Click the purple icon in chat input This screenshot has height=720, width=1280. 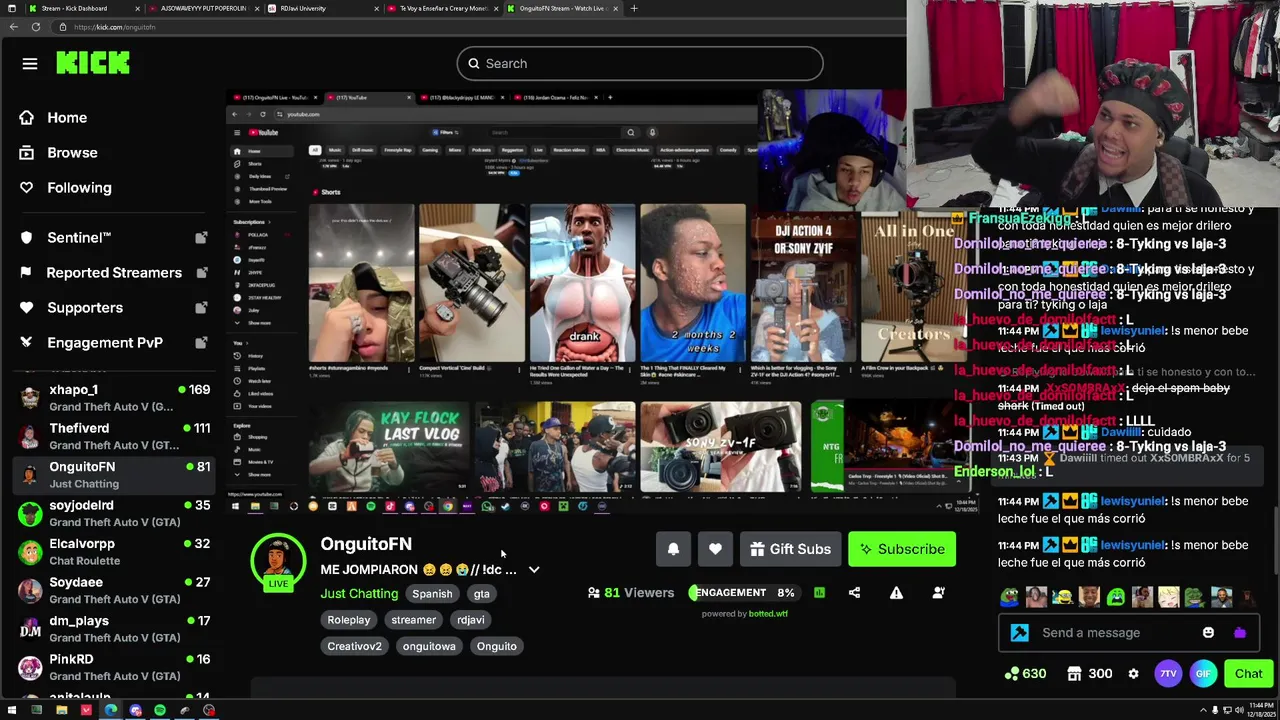(x=1240, y=633)
